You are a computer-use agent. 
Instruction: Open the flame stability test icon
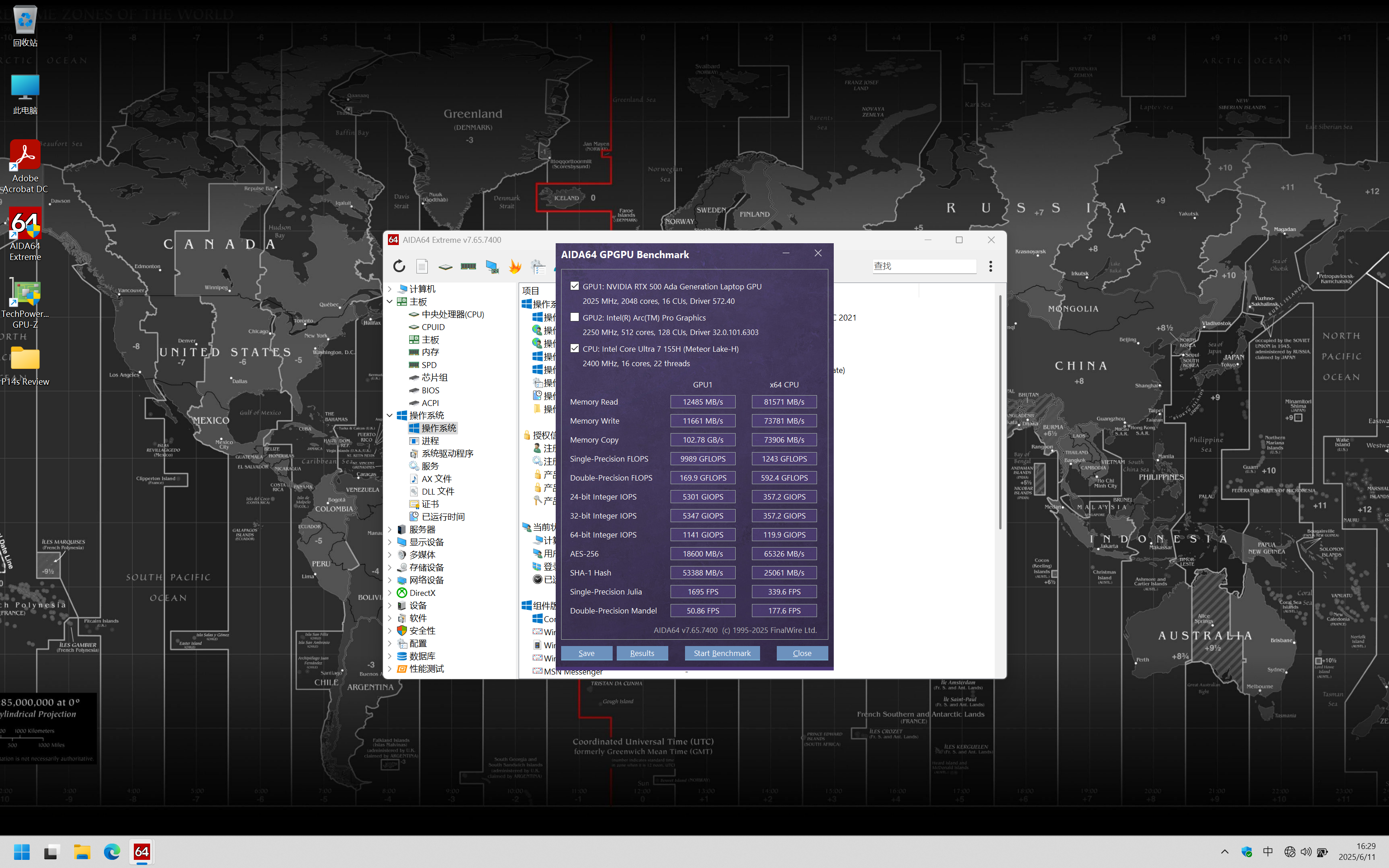(x=515, y=266)
